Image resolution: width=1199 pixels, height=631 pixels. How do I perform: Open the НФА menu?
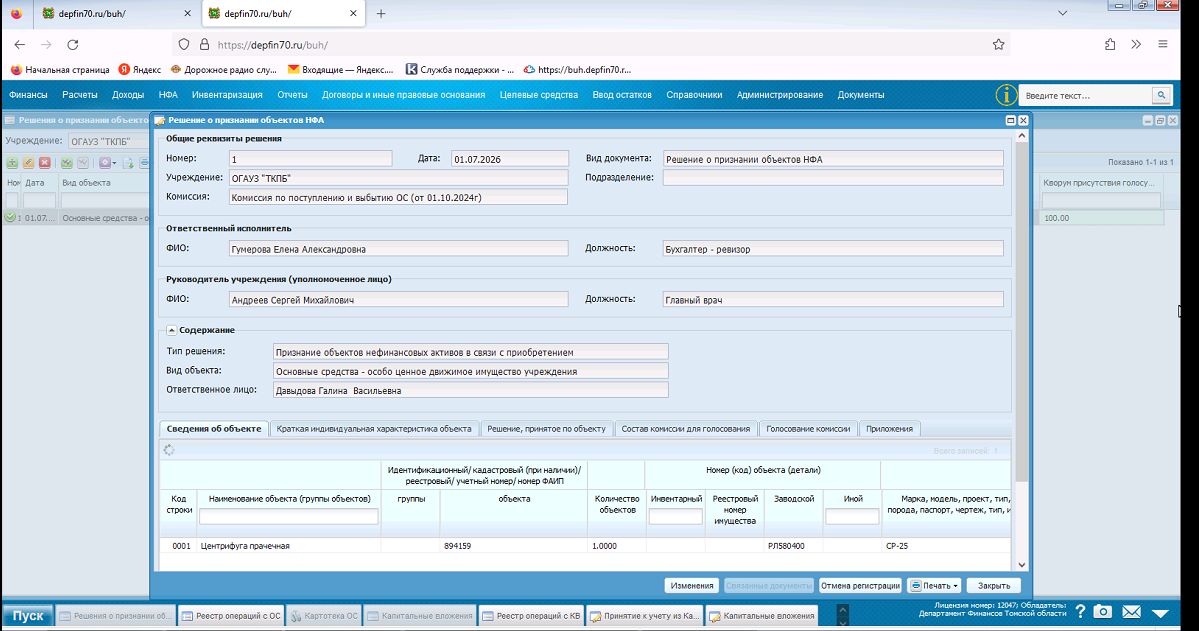pyautogui.click(x=168, y=95)
